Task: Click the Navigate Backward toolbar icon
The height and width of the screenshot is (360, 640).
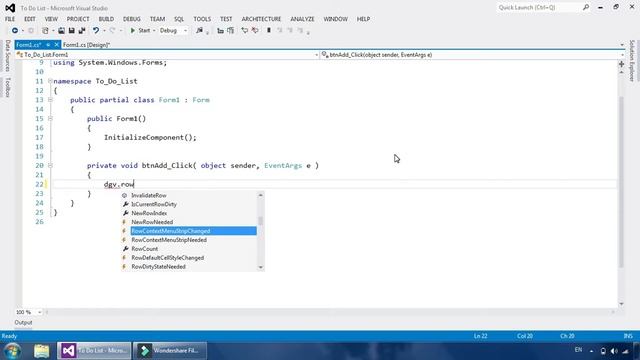Action: point(15,31)
